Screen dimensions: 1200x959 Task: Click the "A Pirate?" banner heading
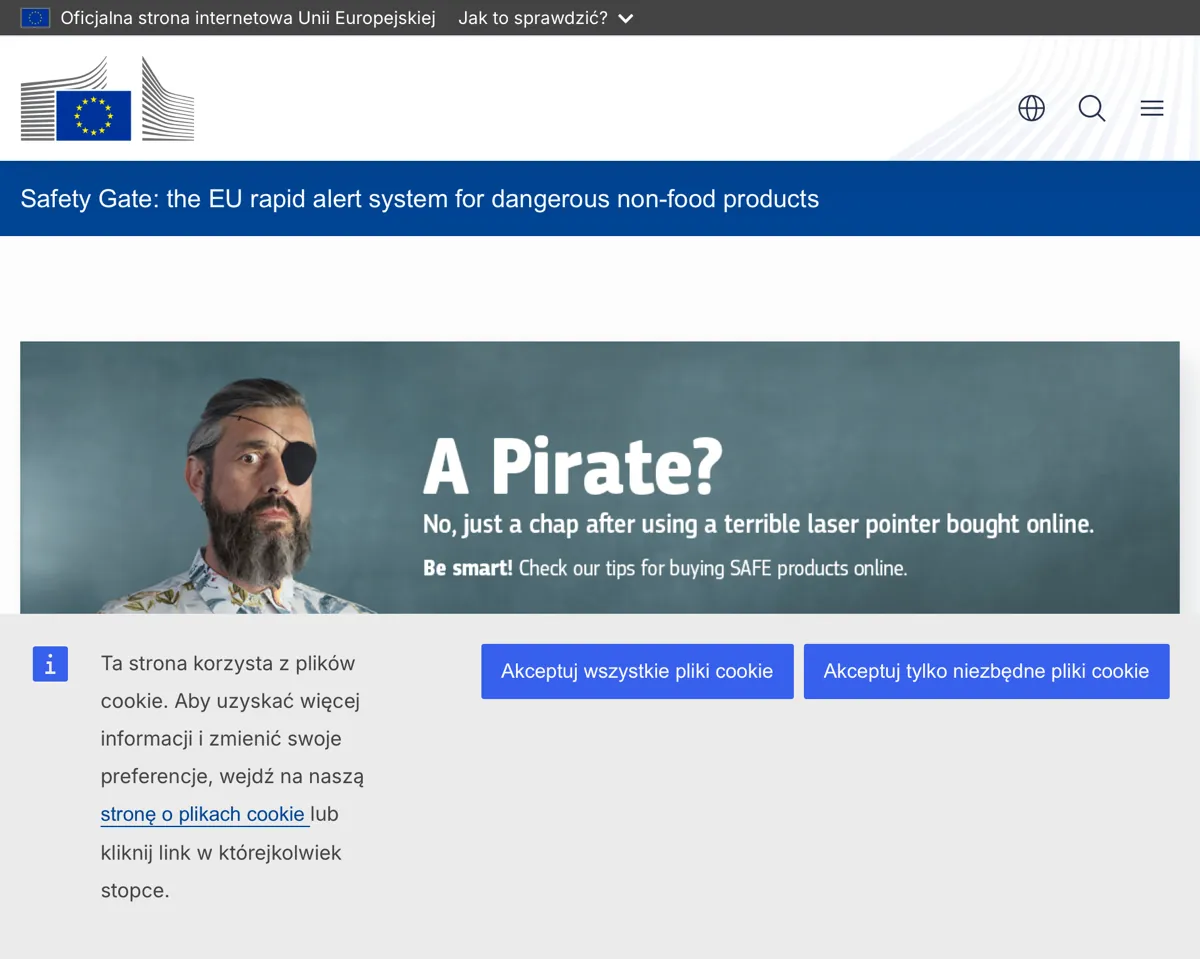click(x=572, y=467)
